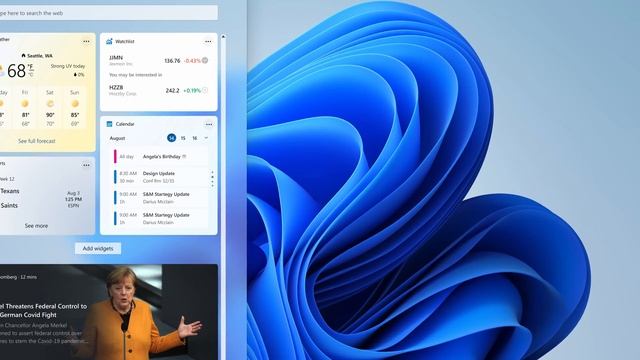This screenshot has height=360, width=640.
Task: Click the HZZB price 242.2
Action: 172,91
